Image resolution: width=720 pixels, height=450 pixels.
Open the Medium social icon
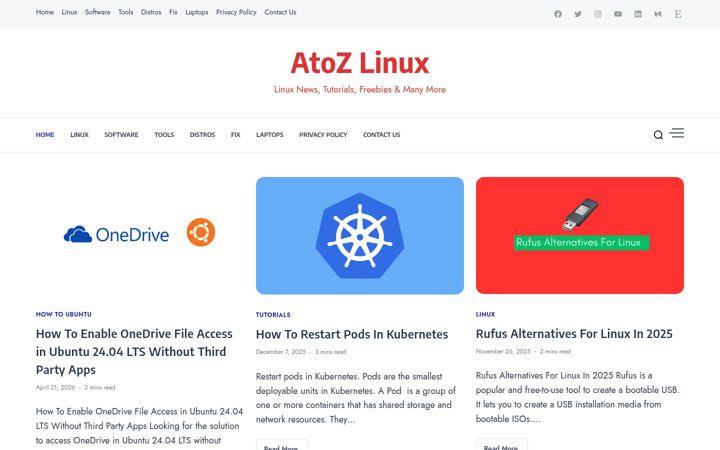658,14
